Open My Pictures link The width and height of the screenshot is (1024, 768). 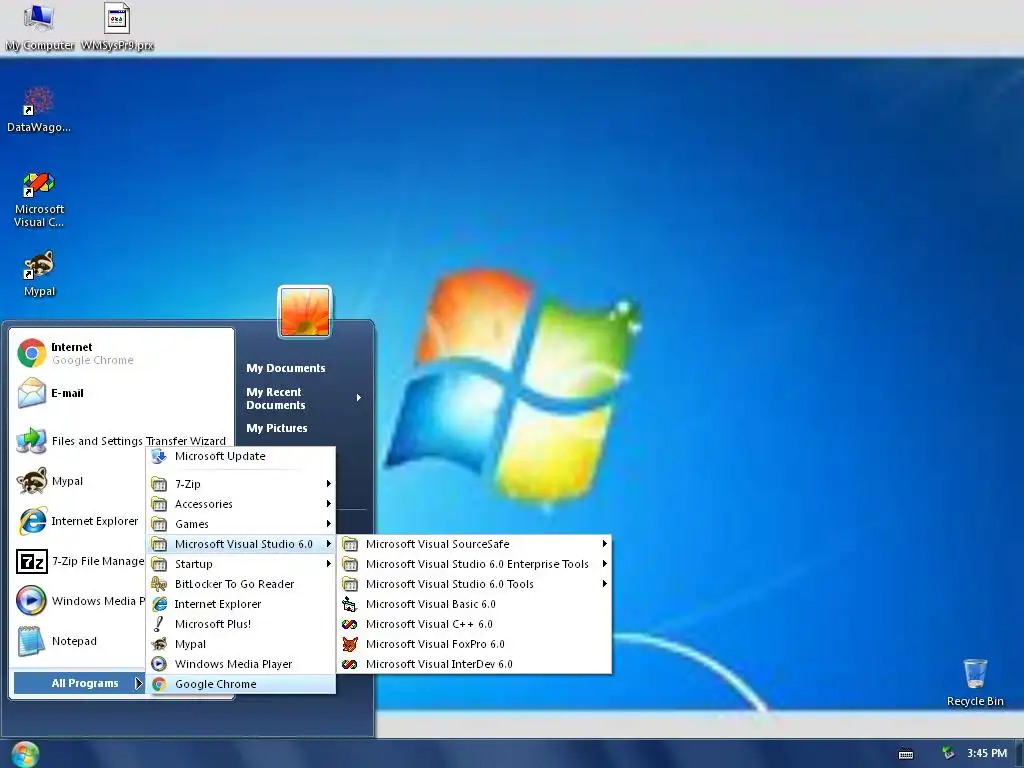(276, 428)
